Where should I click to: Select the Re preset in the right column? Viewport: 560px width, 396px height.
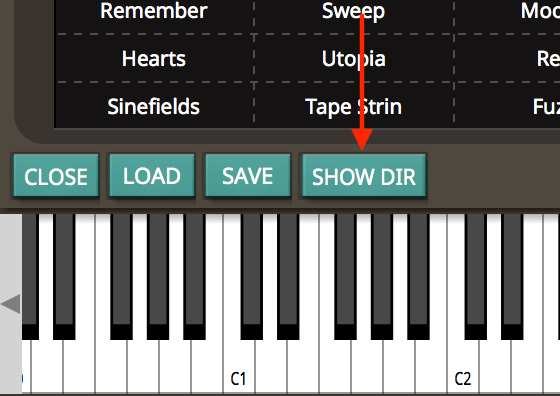point(548,59)
